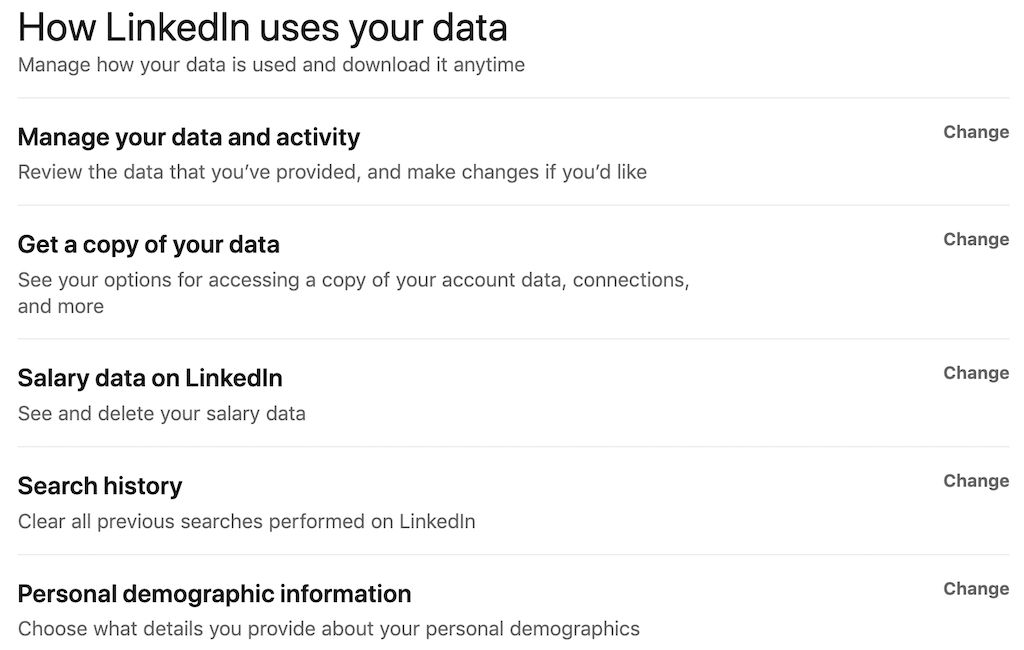Expand Get a copy of your data via Change

pyautogui.click(x=975, y=240)
